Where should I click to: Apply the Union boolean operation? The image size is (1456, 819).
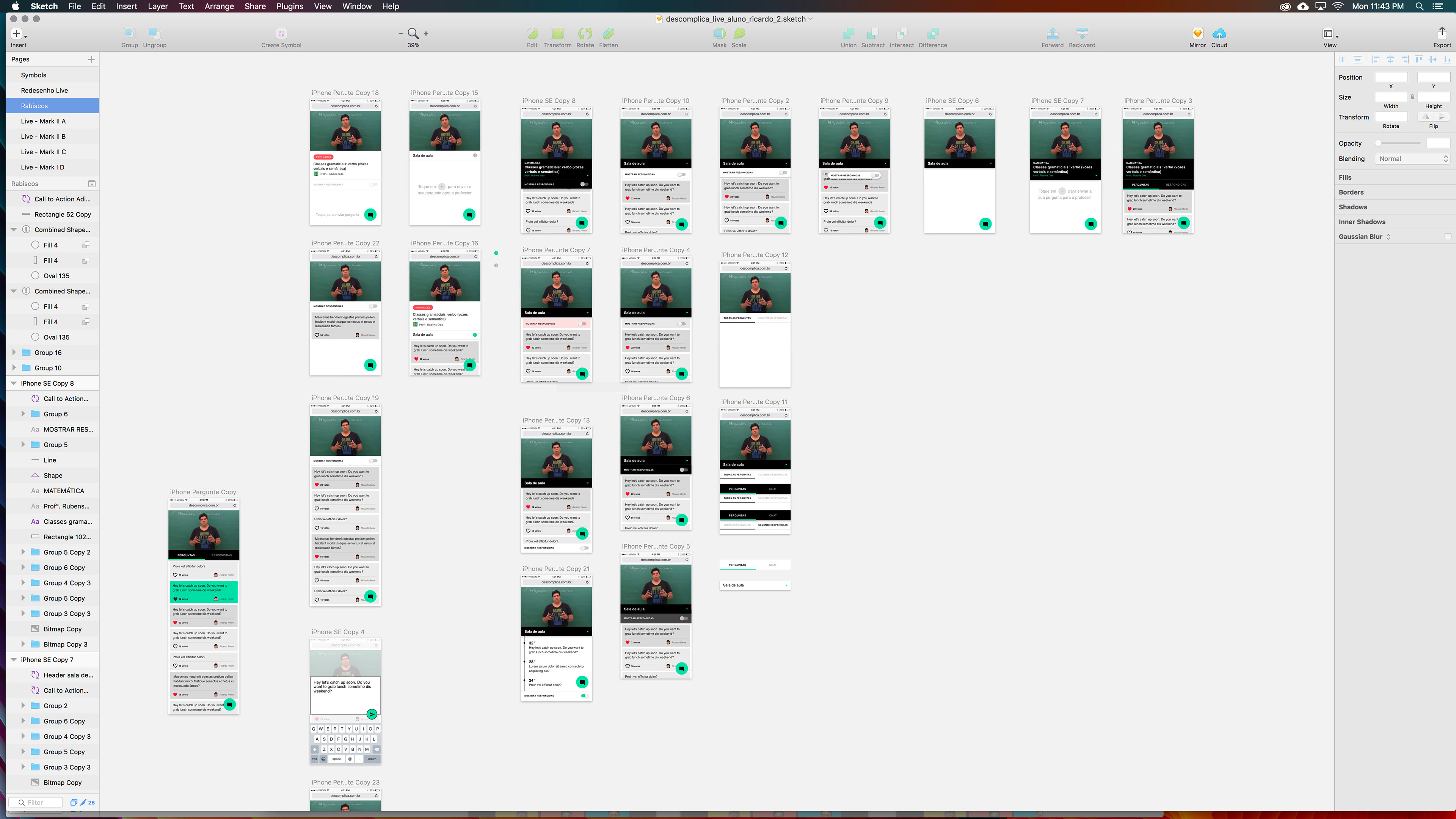[x=849, y=33]
